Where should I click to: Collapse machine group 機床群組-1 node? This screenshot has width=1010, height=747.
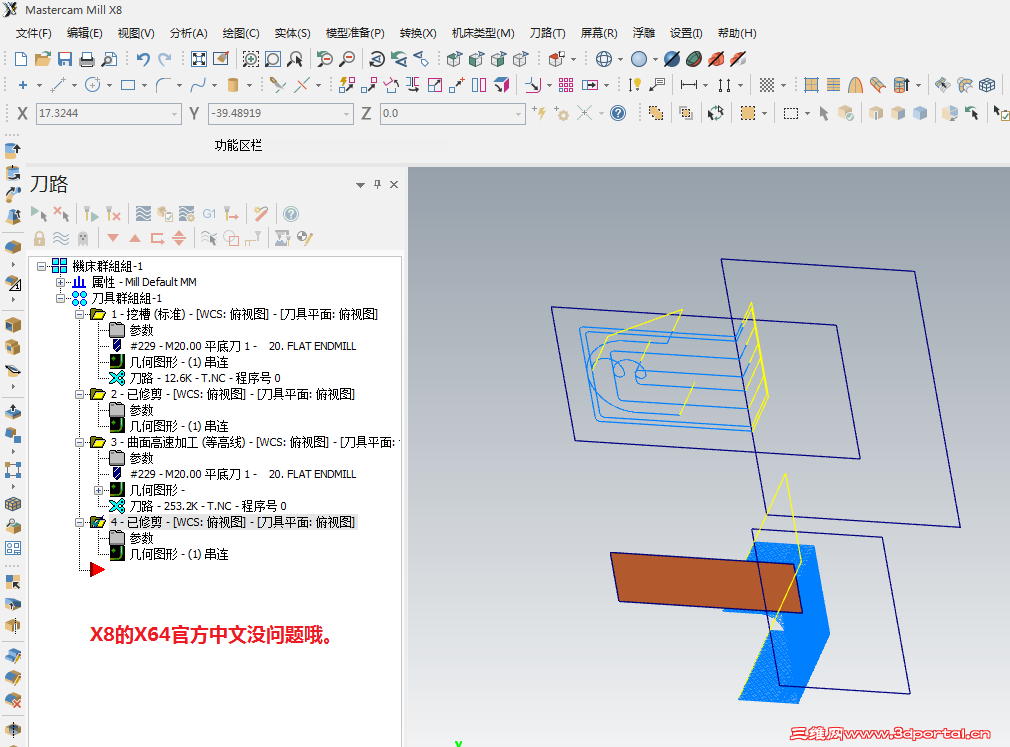tap(42, 266)
